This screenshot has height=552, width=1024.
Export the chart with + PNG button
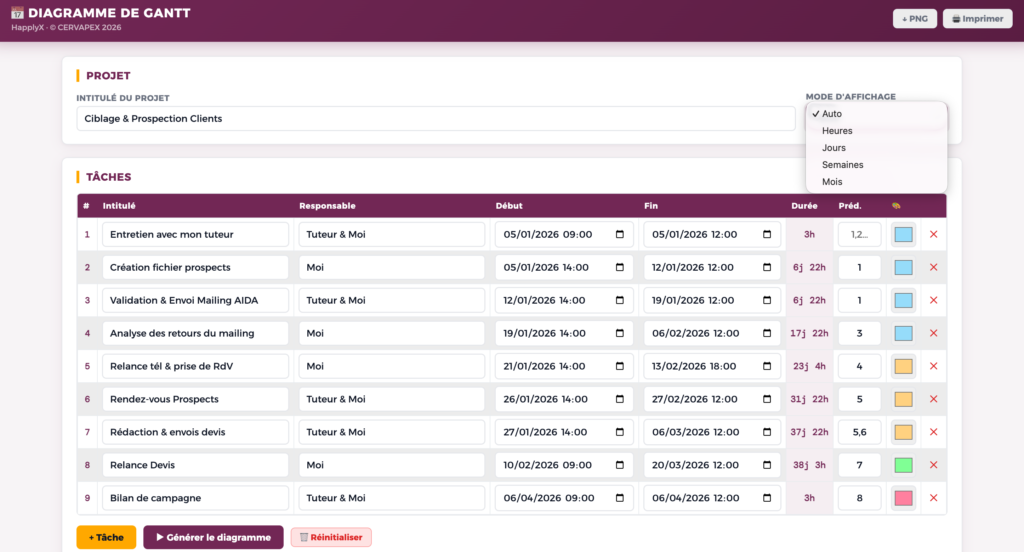coord(914,19)
